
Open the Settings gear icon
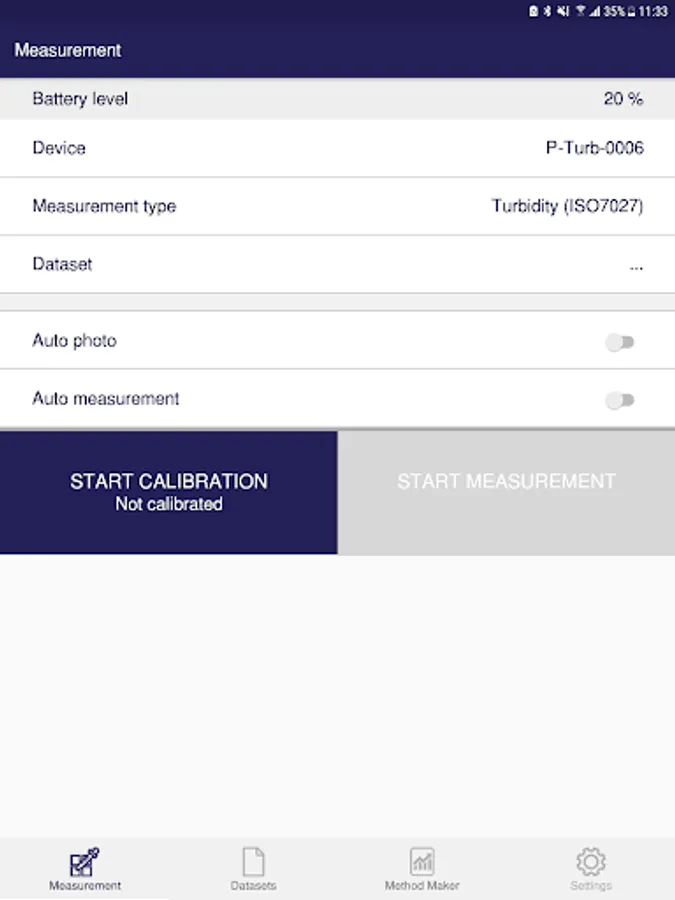click(591, 862)
